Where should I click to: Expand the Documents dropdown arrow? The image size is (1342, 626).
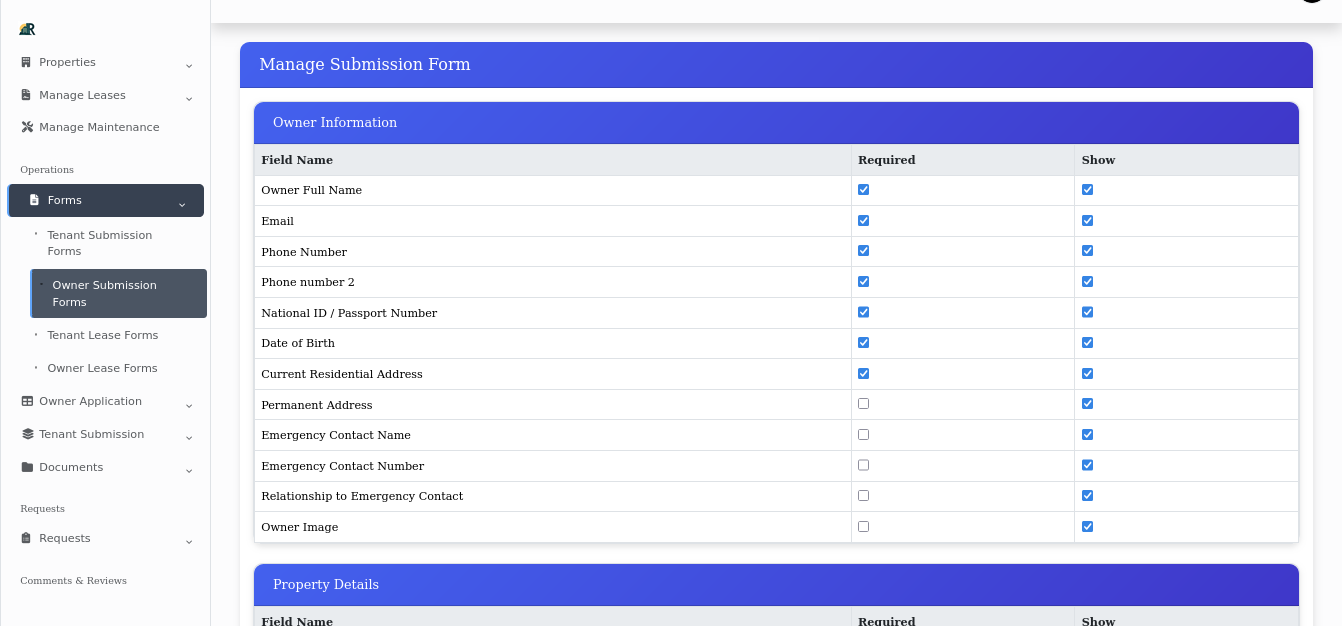tap(189, 471)
